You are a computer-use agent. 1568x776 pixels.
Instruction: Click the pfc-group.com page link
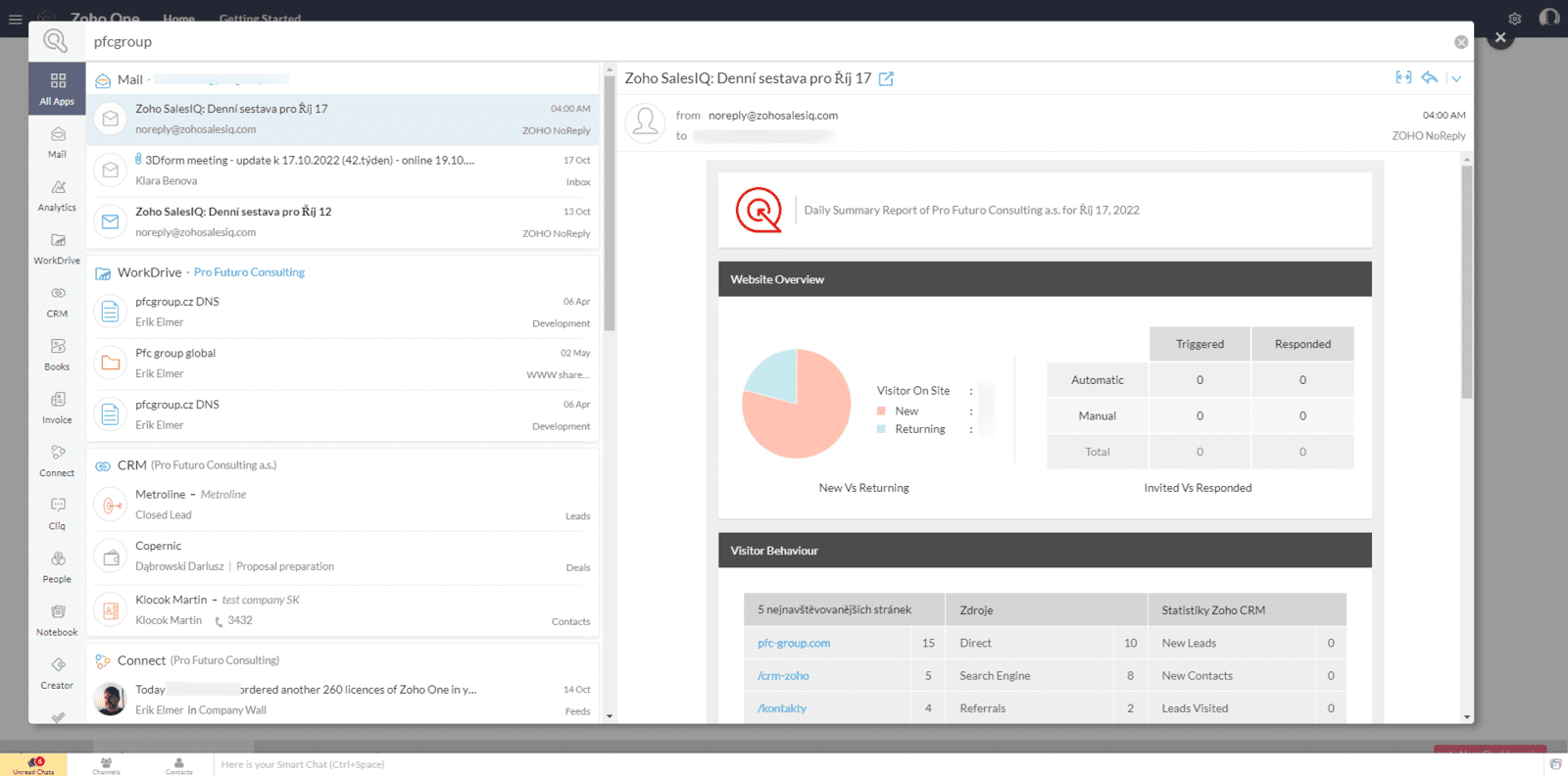point(794,644)
